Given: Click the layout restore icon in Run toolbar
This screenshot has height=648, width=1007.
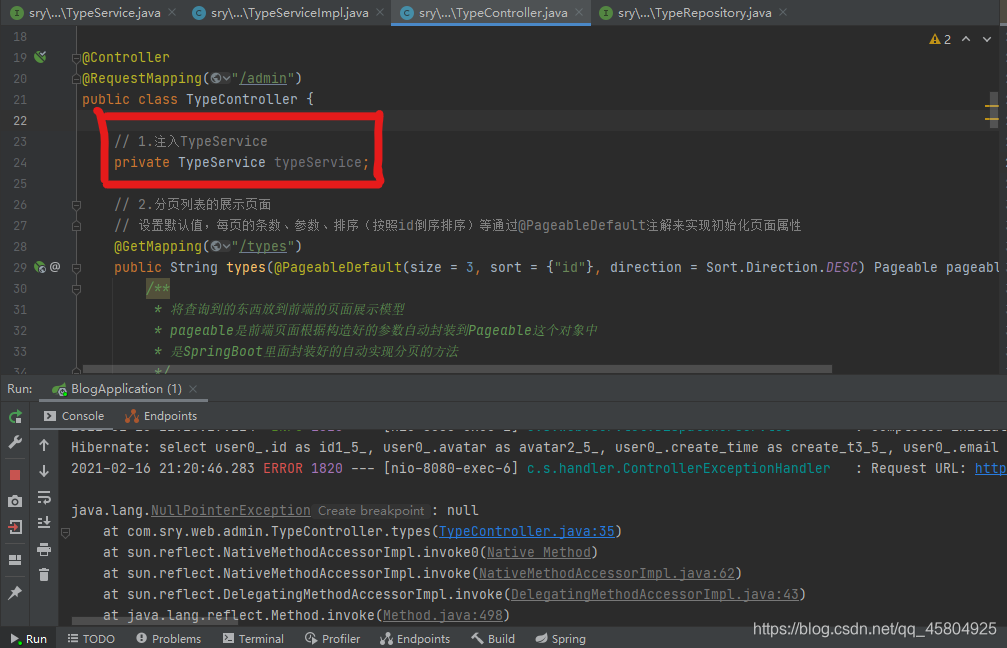Looking at the screenshot, I should (x=15, y=560).
